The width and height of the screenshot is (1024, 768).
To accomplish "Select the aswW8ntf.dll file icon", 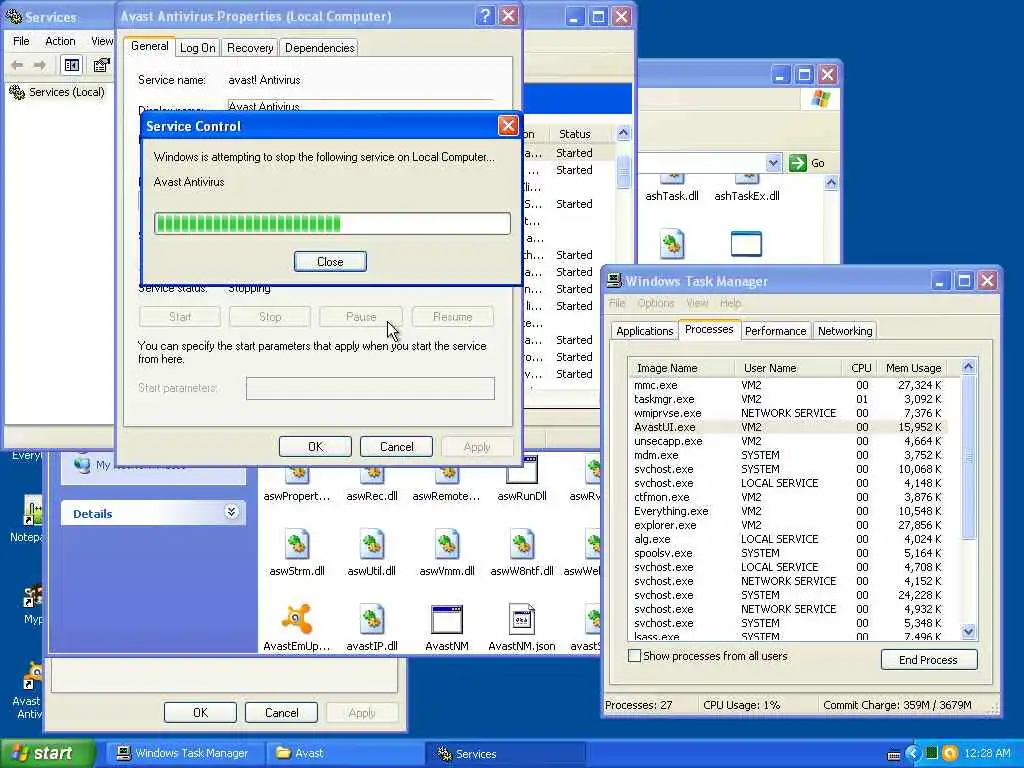I will coord(522,545).
